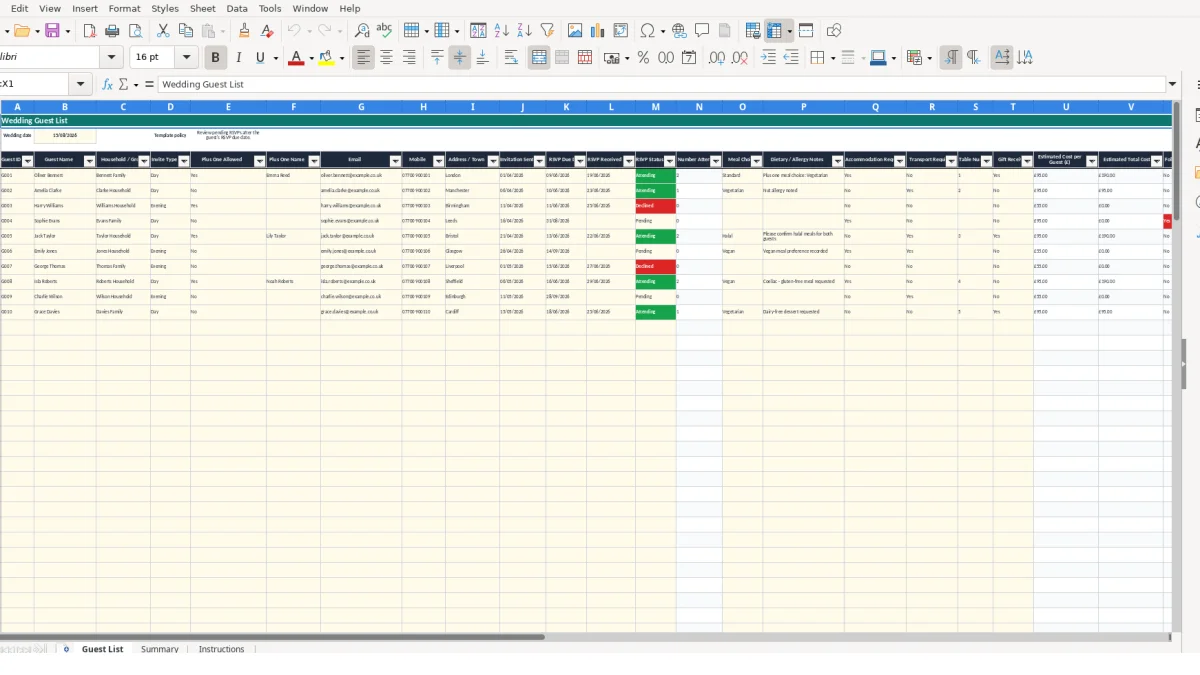1200x675 pixels.
Task: Open the Borders style dropdown arrow
Action: tap(832, 58)
